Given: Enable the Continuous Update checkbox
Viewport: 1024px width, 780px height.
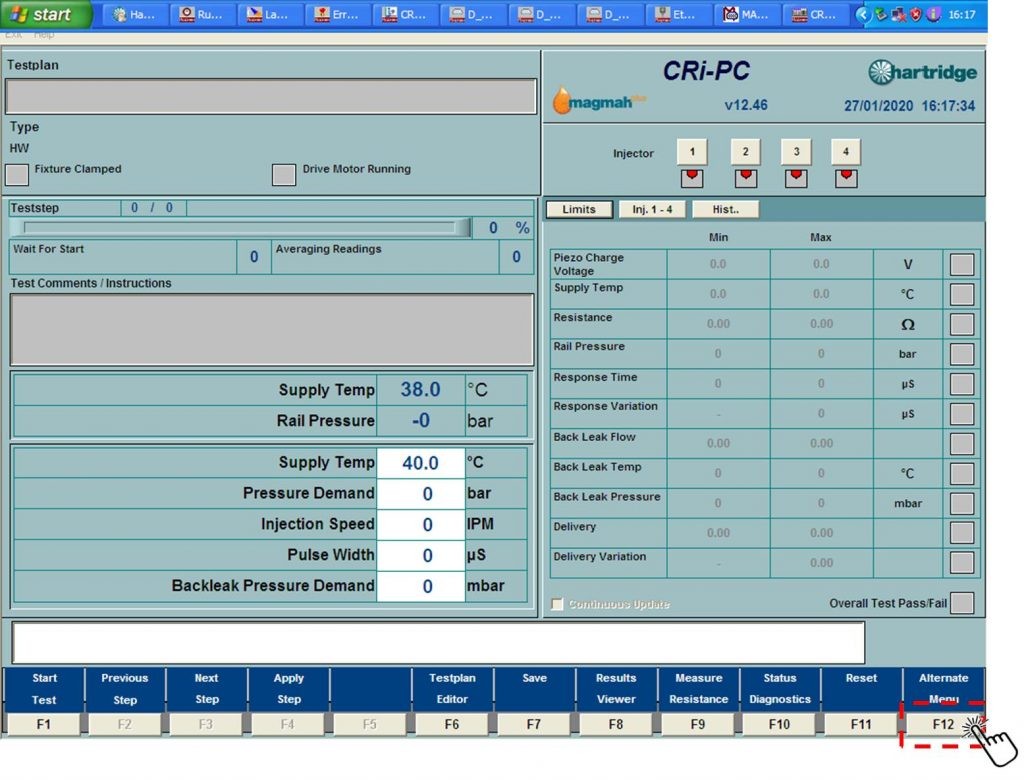Looking at the screenshot, I should tap(557, 604).
